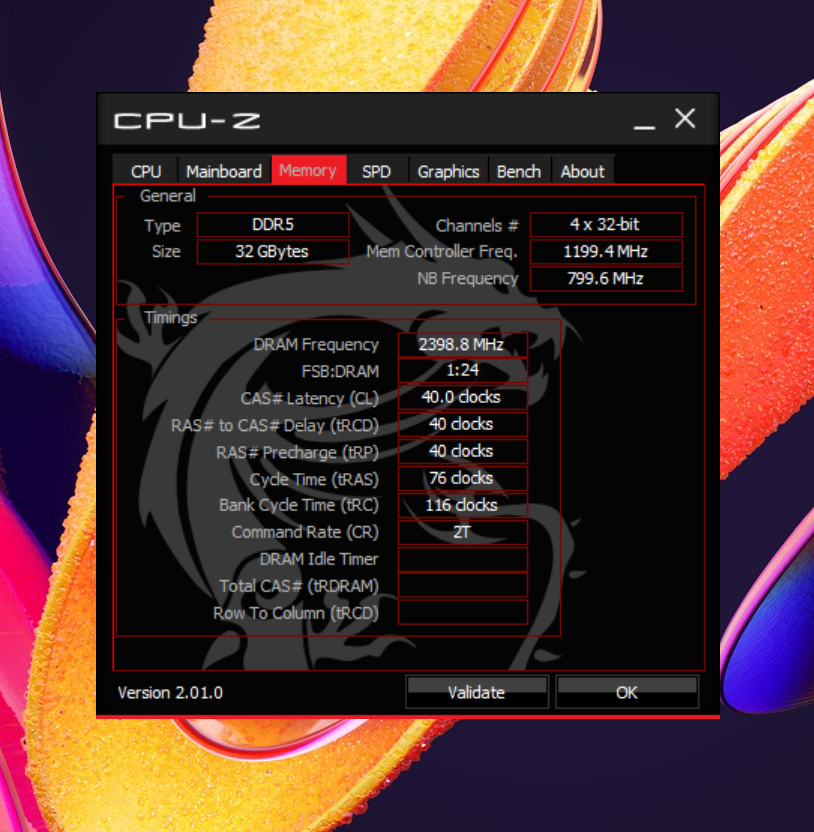This screenshot has width=814, height=832.
Task: Click the Total CAS# (tRDRAM) label
Action: click(299, 586)
